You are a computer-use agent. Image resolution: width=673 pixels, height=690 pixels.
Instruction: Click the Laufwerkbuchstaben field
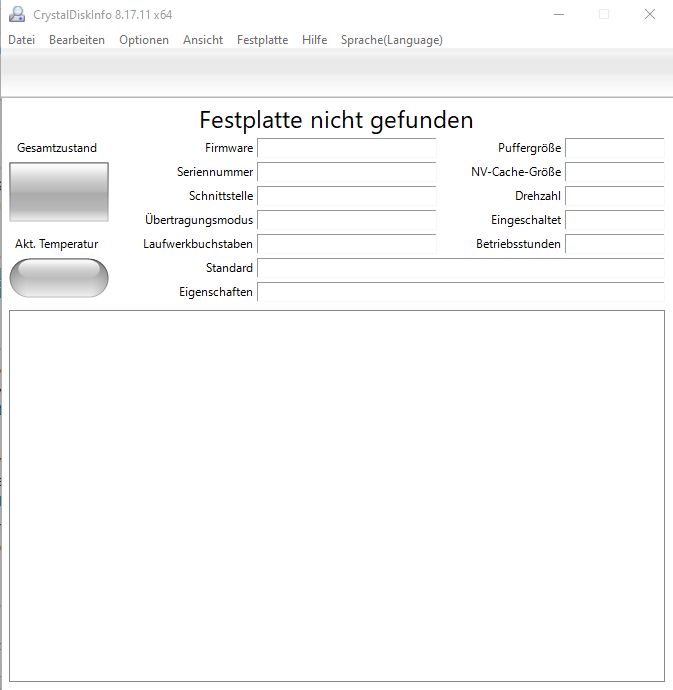(x=347, y=244)
